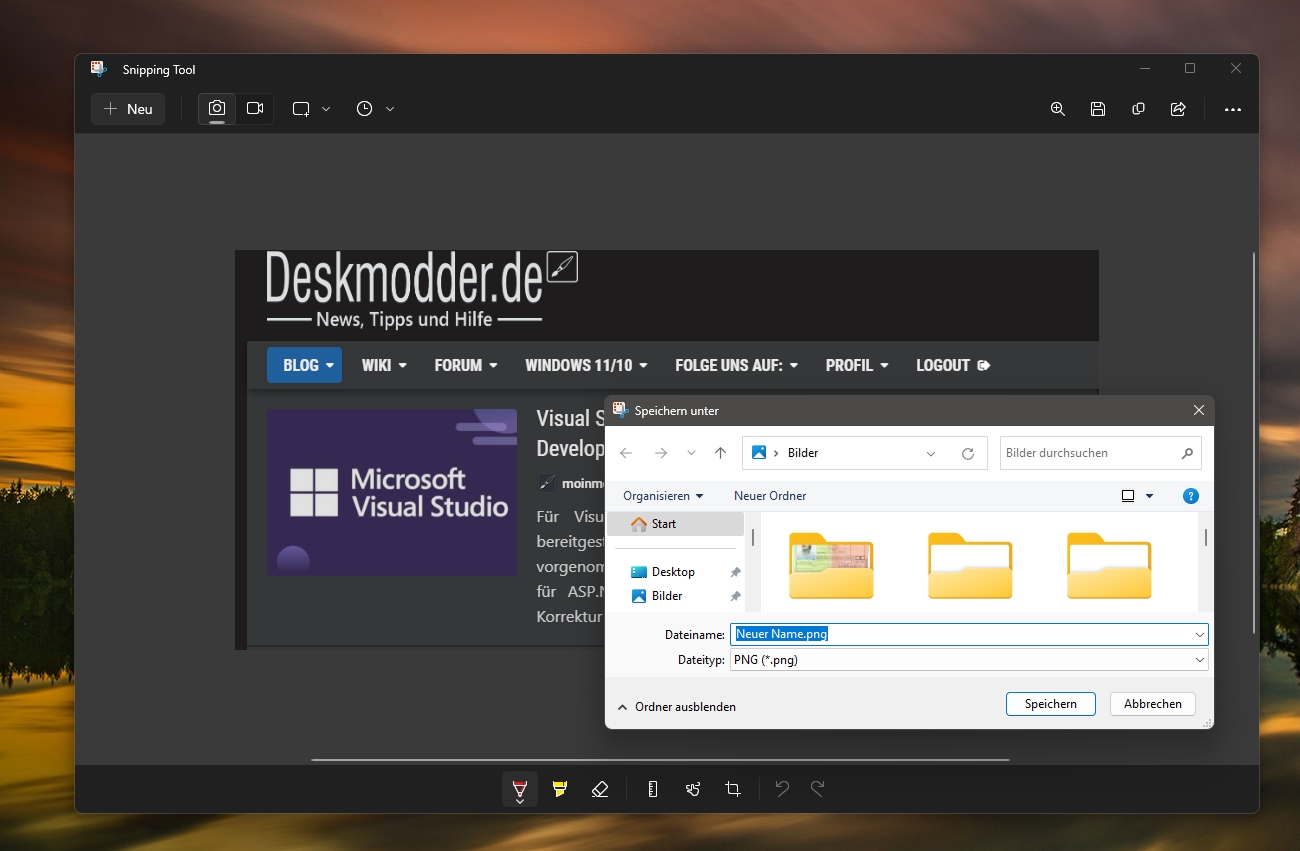Click the save floppy disk icon
Screen dimensions: 1300x851
(x=1098, y=109)
